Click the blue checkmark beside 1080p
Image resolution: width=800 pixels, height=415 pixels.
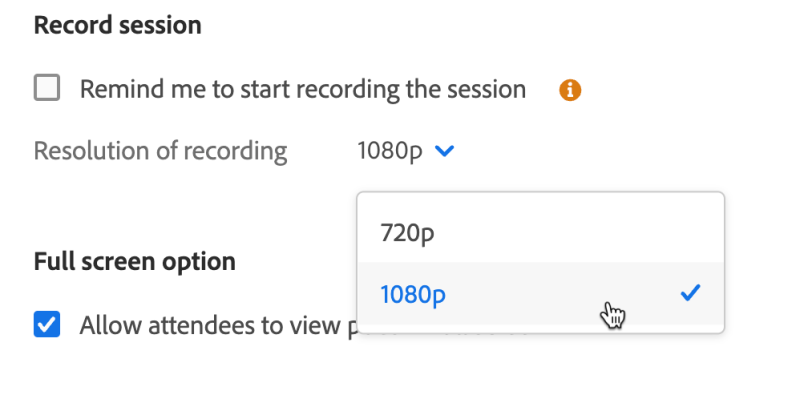(x=690, y=293)
